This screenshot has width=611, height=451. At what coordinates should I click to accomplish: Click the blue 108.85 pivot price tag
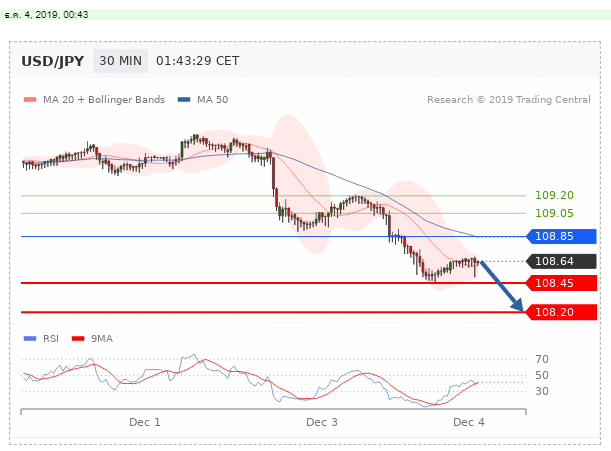pos(561,236)
